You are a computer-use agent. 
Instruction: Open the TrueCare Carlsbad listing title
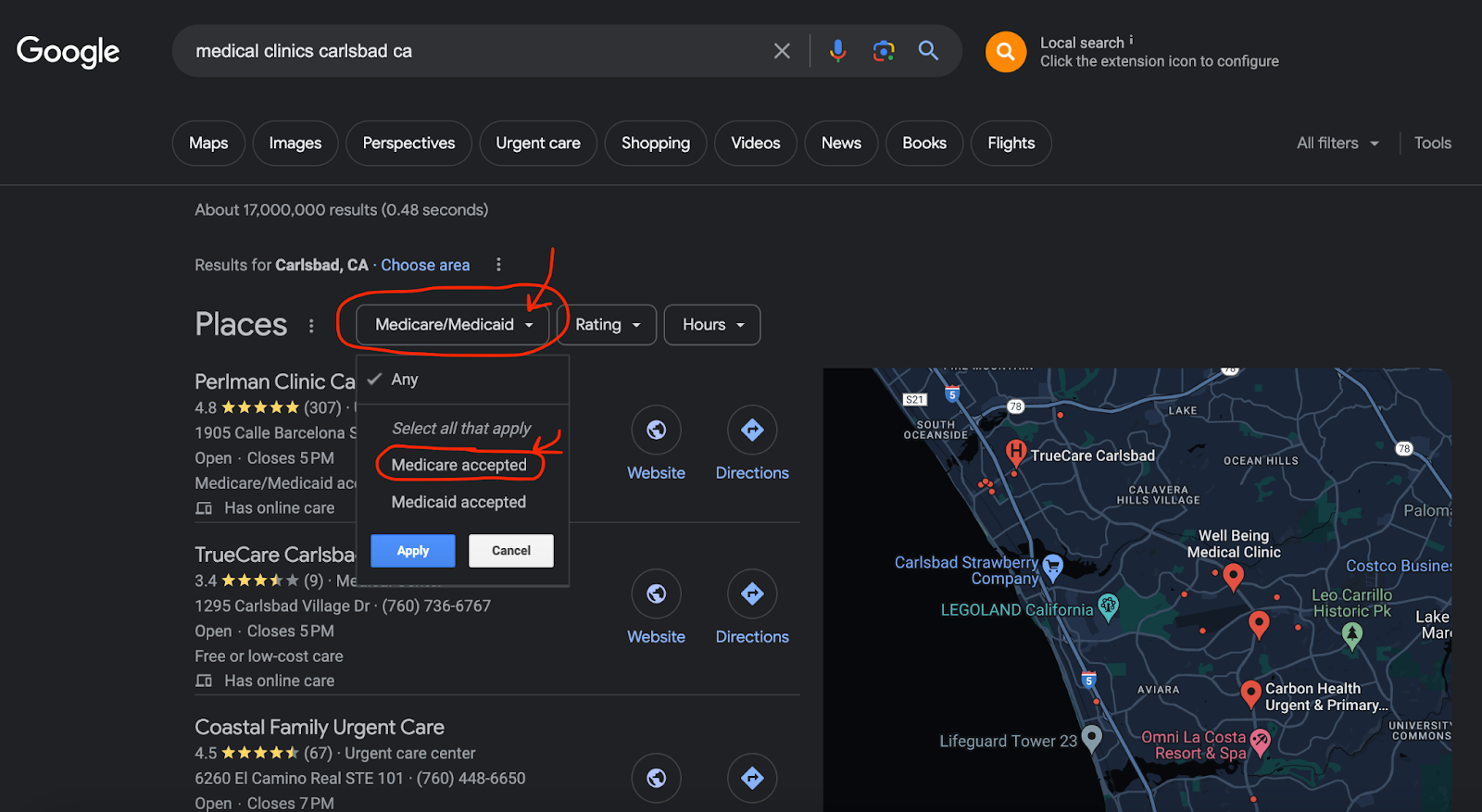pyautogui.click(x=275, y=555)
